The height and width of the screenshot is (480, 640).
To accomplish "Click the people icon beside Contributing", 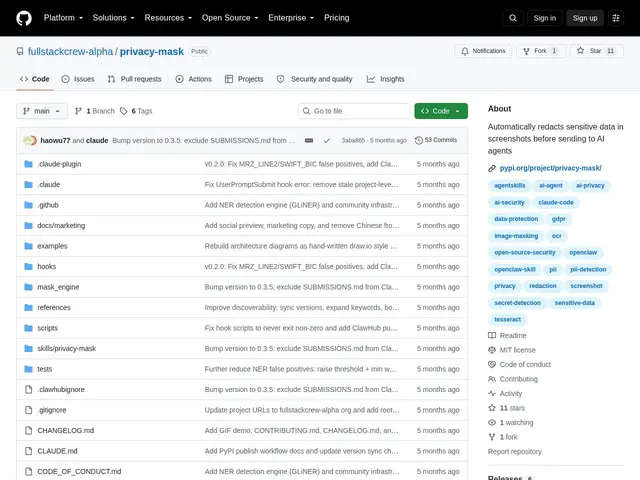I will coord(492,379).
